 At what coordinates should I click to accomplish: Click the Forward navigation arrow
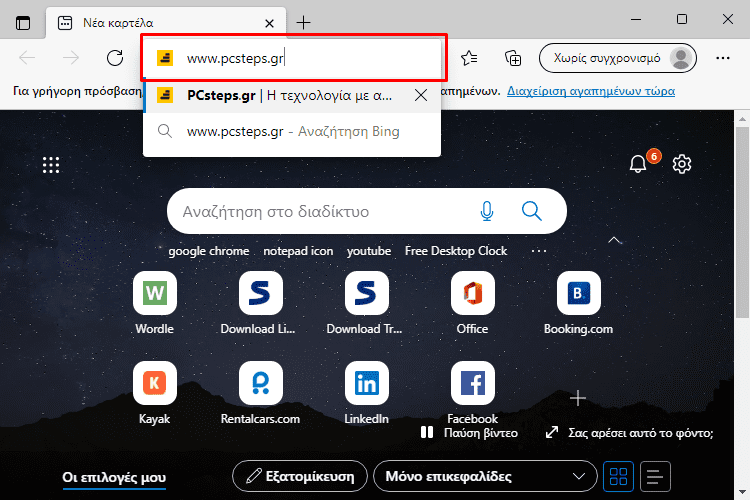click(x=71, y=58)
